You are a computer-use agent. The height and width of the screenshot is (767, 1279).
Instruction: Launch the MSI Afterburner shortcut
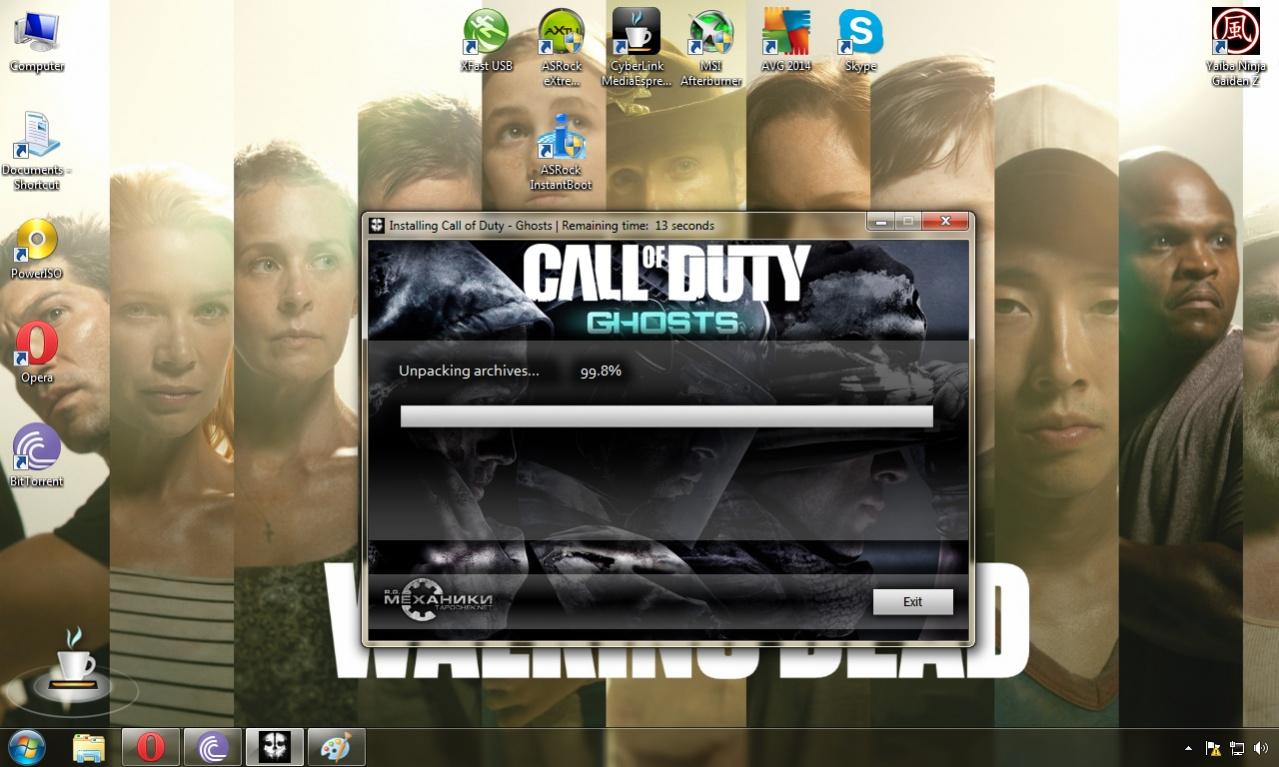coord(711,47)
